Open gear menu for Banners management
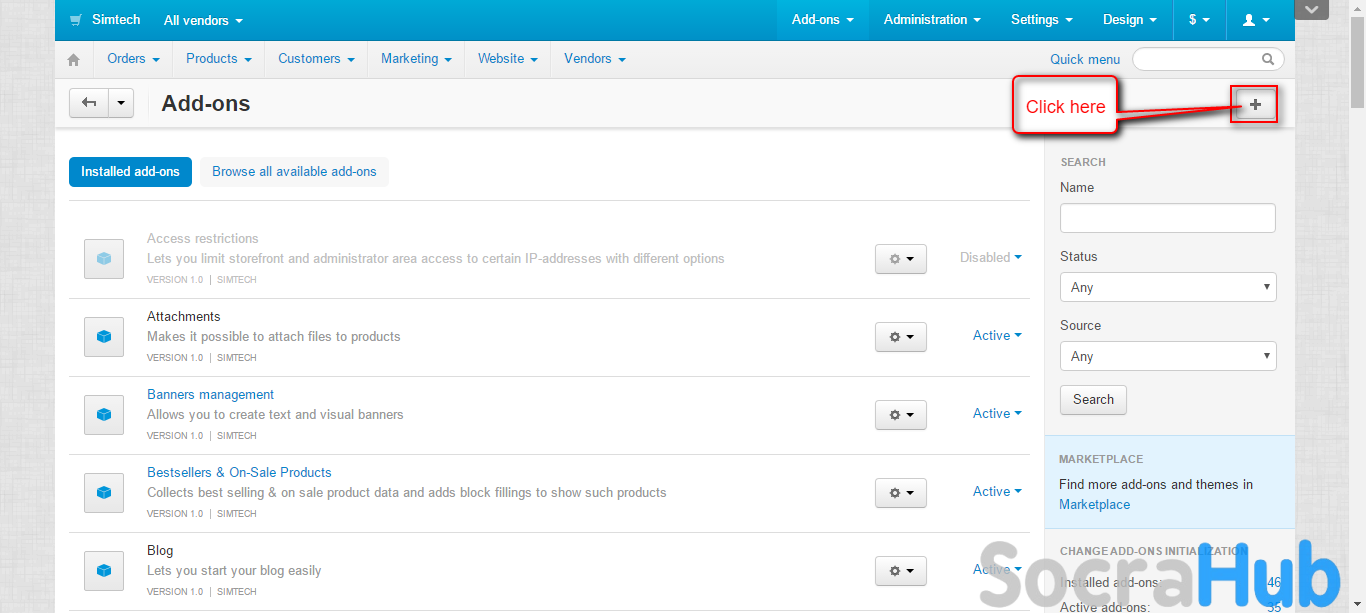This screenshot has height=613, width=1366. tap(900, 415)
